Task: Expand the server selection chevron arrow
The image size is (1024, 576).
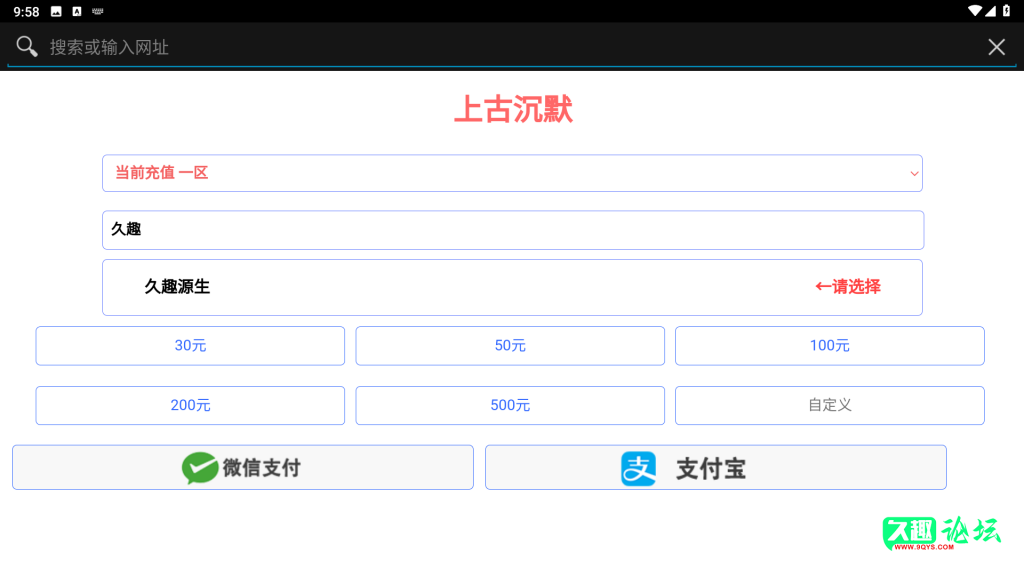Action: (x=914, y=172)
